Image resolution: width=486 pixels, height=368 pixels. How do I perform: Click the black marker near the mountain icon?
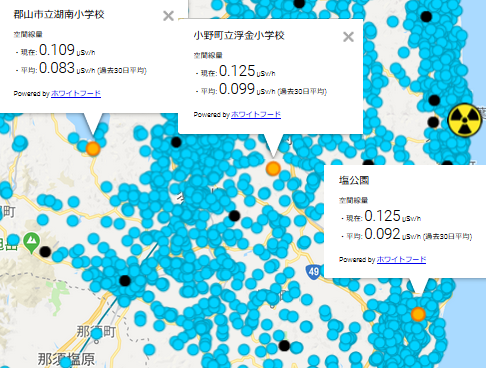point(45,252)
